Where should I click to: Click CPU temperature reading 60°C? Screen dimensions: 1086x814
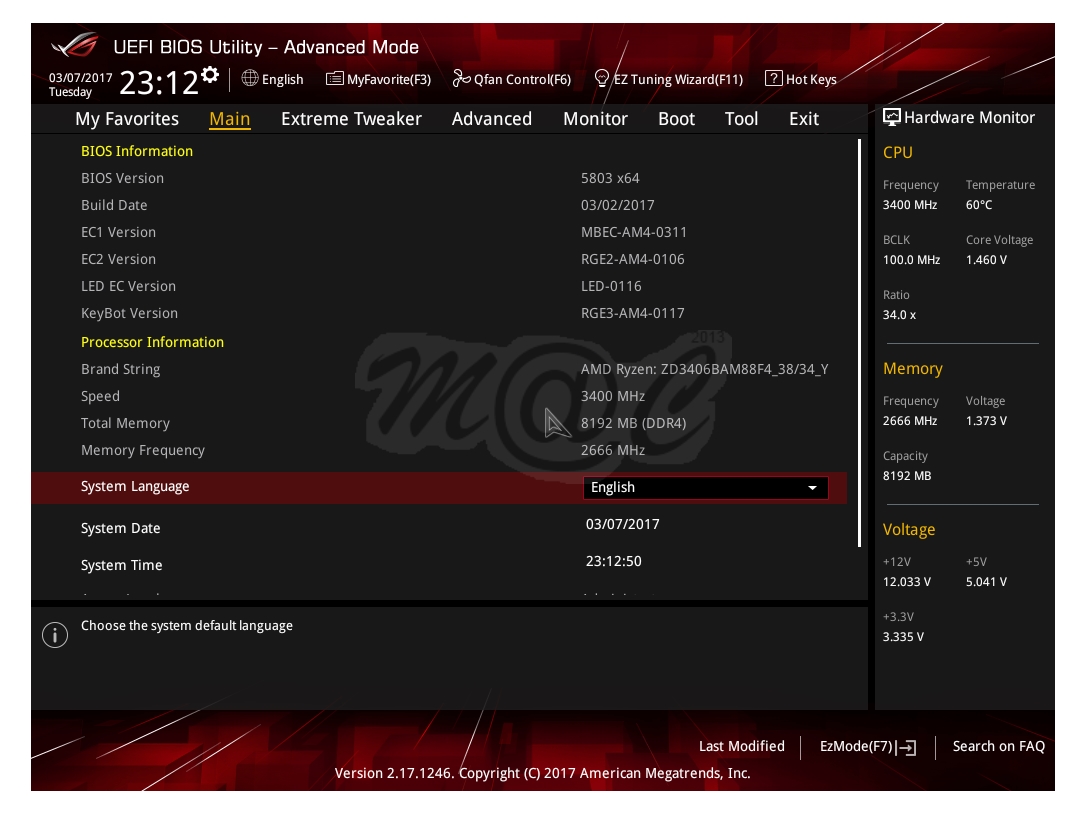click(x=979, y=205)
